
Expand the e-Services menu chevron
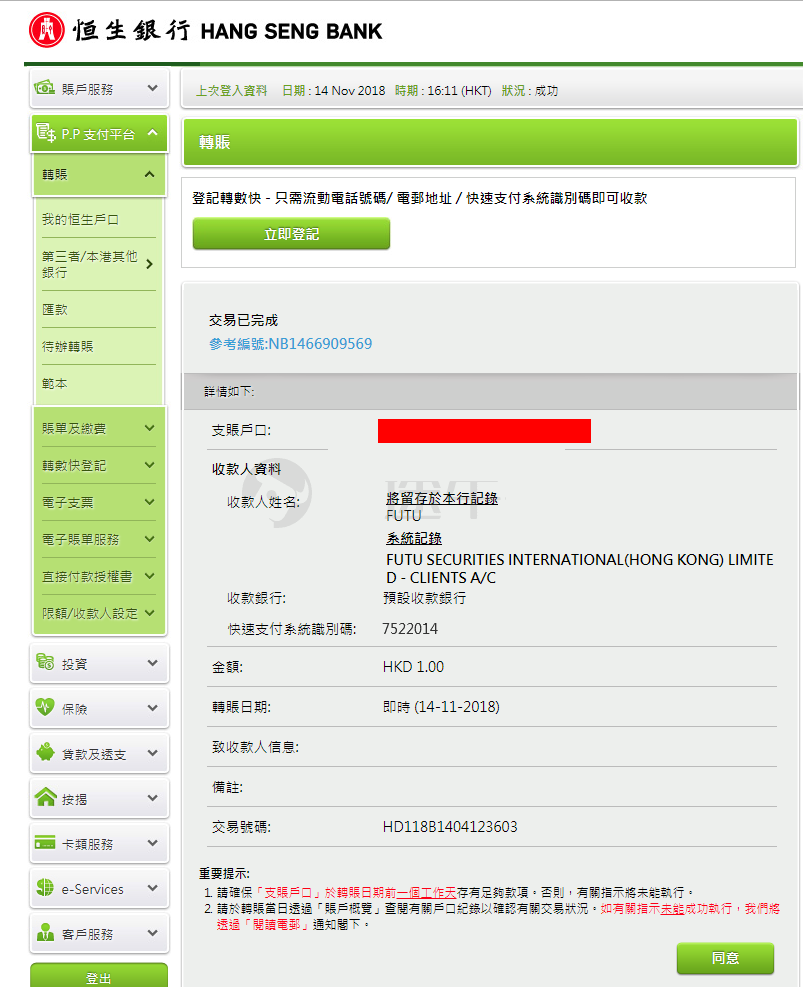coord(152,888)
